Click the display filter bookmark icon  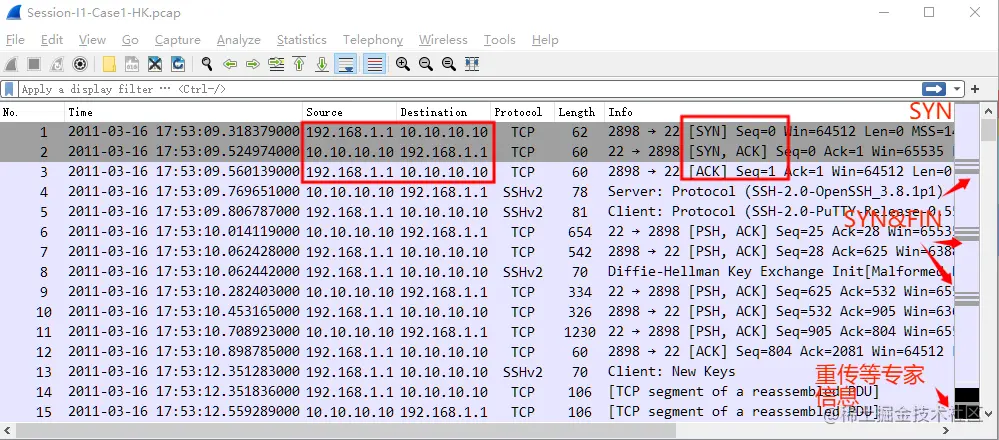[10, 89]
